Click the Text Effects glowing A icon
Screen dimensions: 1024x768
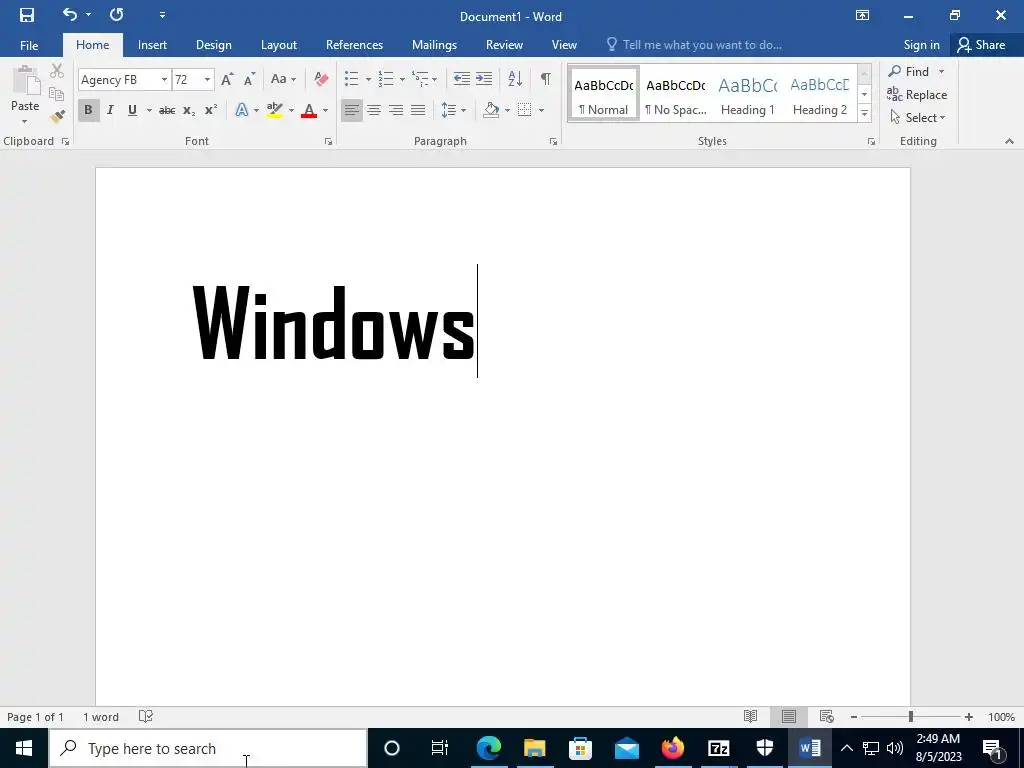(242, 110)
